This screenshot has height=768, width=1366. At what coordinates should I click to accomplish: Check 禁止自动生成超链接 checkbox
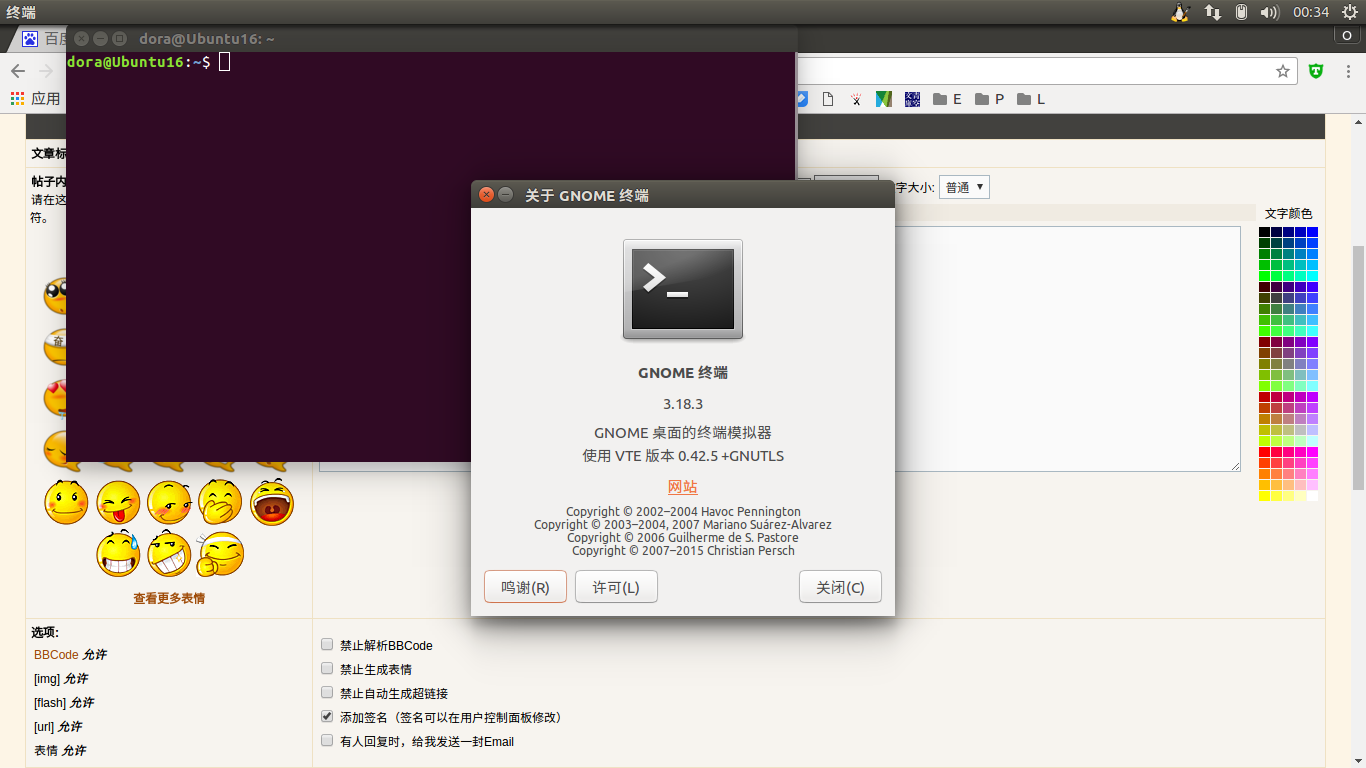click(327, 693)
